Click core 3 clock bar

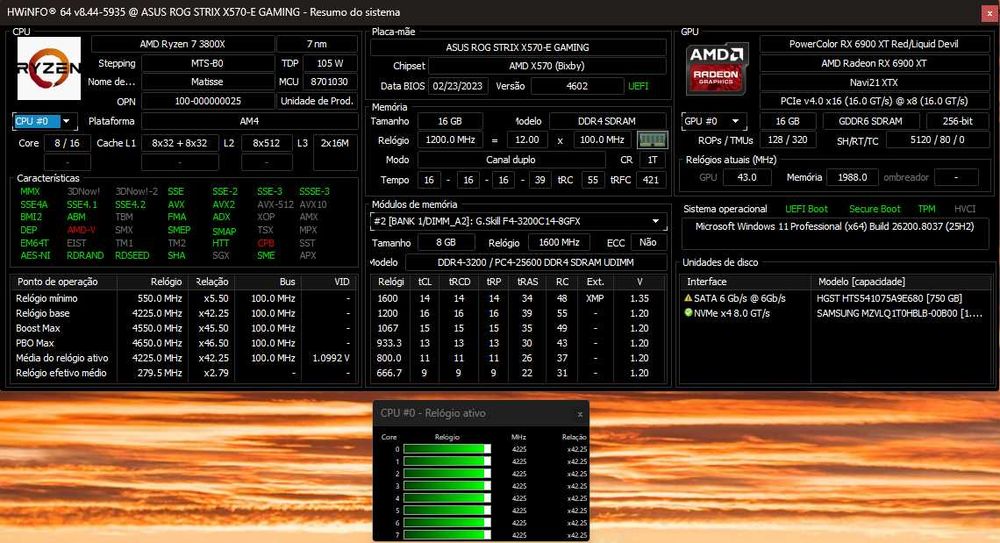[x=447, y=486]
